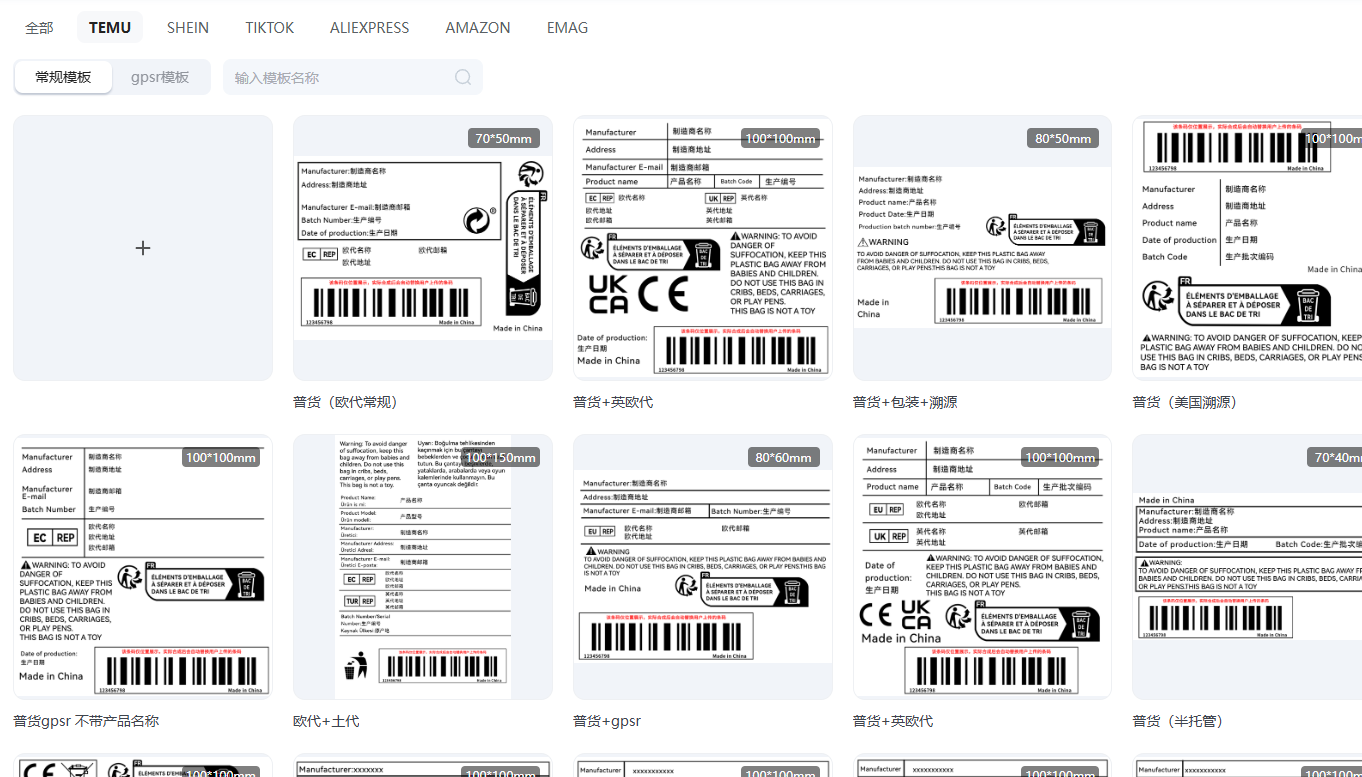Switch to the EMAG tab
Screen dimensions: 1362x777
[567, 28]
